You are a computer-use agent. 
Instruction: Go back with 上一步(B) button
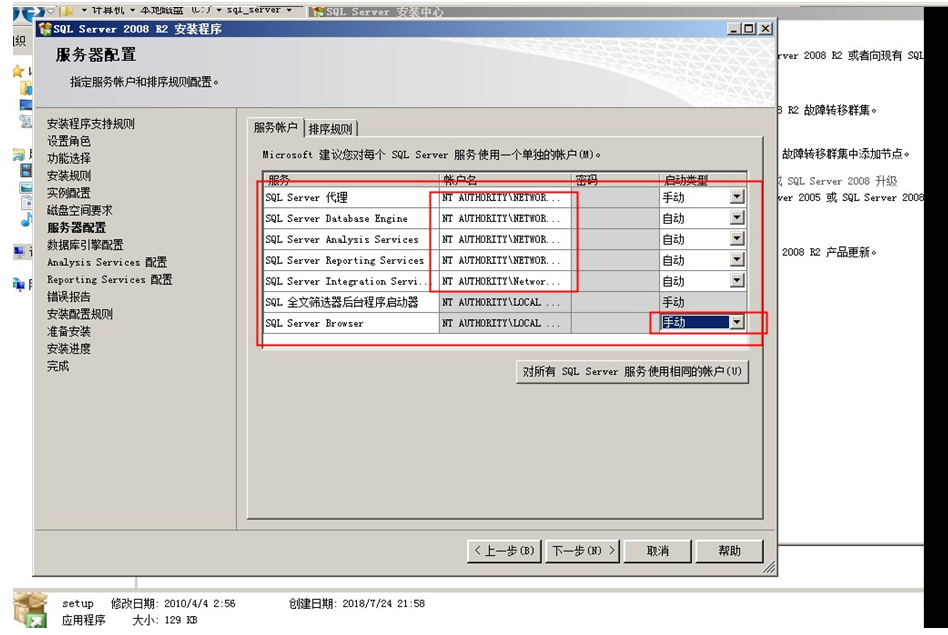504,551
